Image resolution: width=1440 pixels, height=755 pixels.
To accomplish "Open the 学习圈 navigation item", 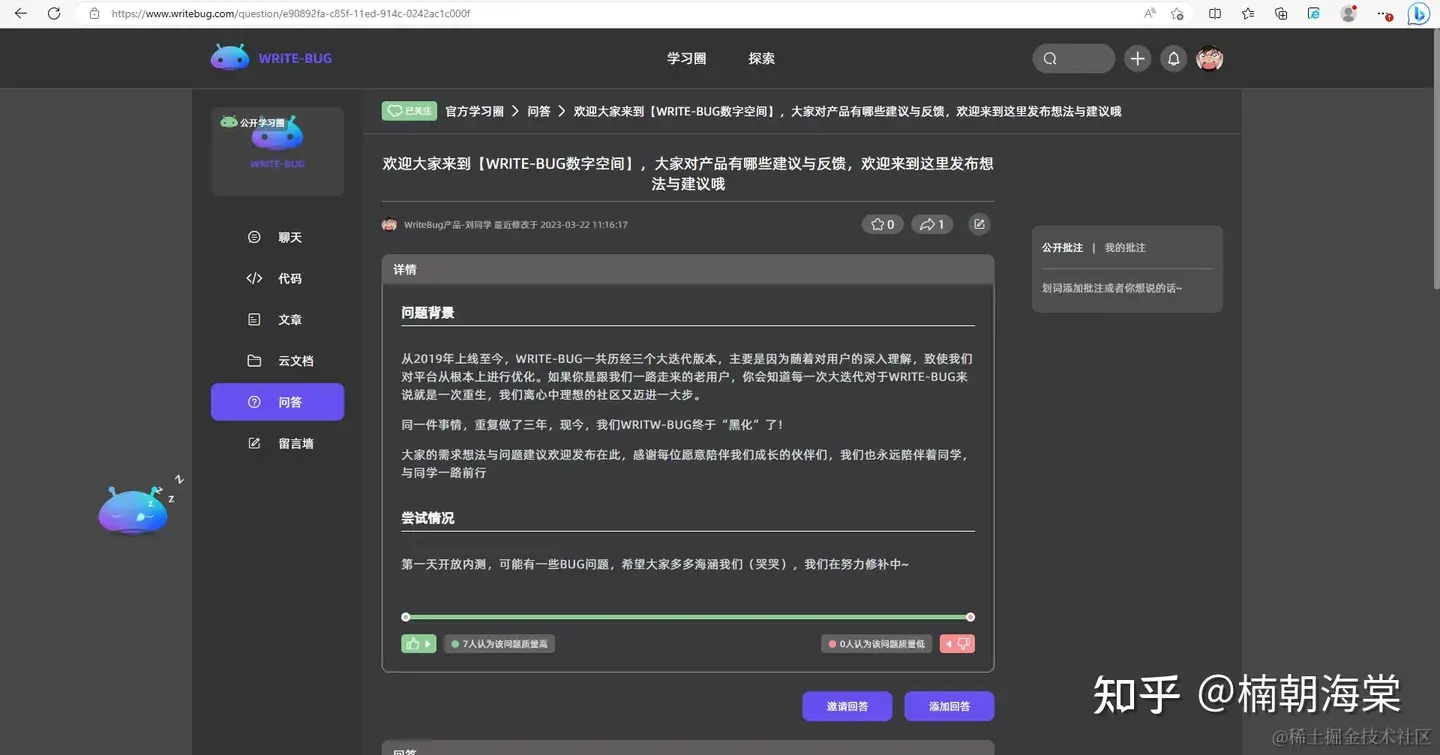I will coord(686,58).
